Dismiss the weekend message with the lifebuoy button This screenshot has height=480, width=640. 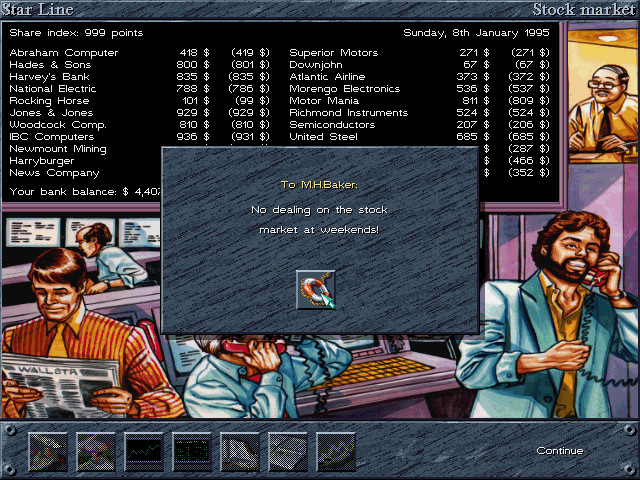tap(316, 289)
